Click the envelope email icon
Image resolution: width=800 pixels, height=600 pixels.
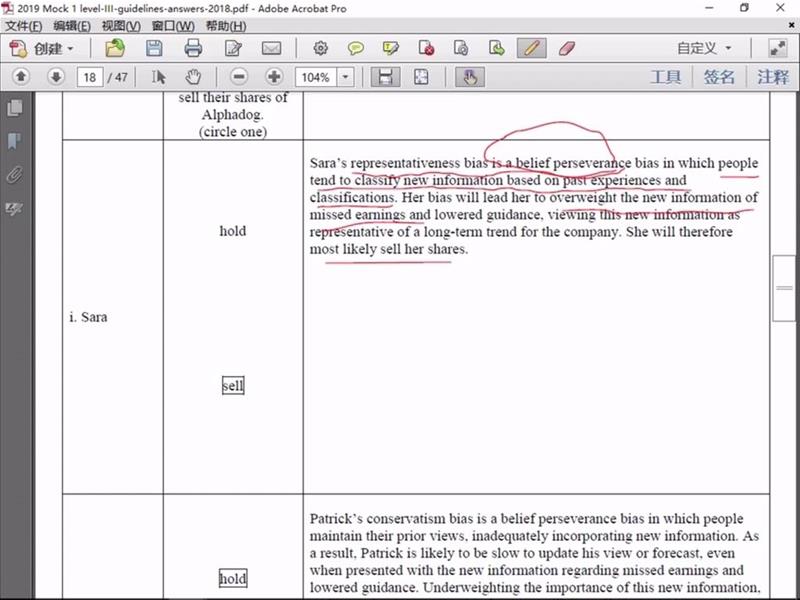tap(271, 48)
